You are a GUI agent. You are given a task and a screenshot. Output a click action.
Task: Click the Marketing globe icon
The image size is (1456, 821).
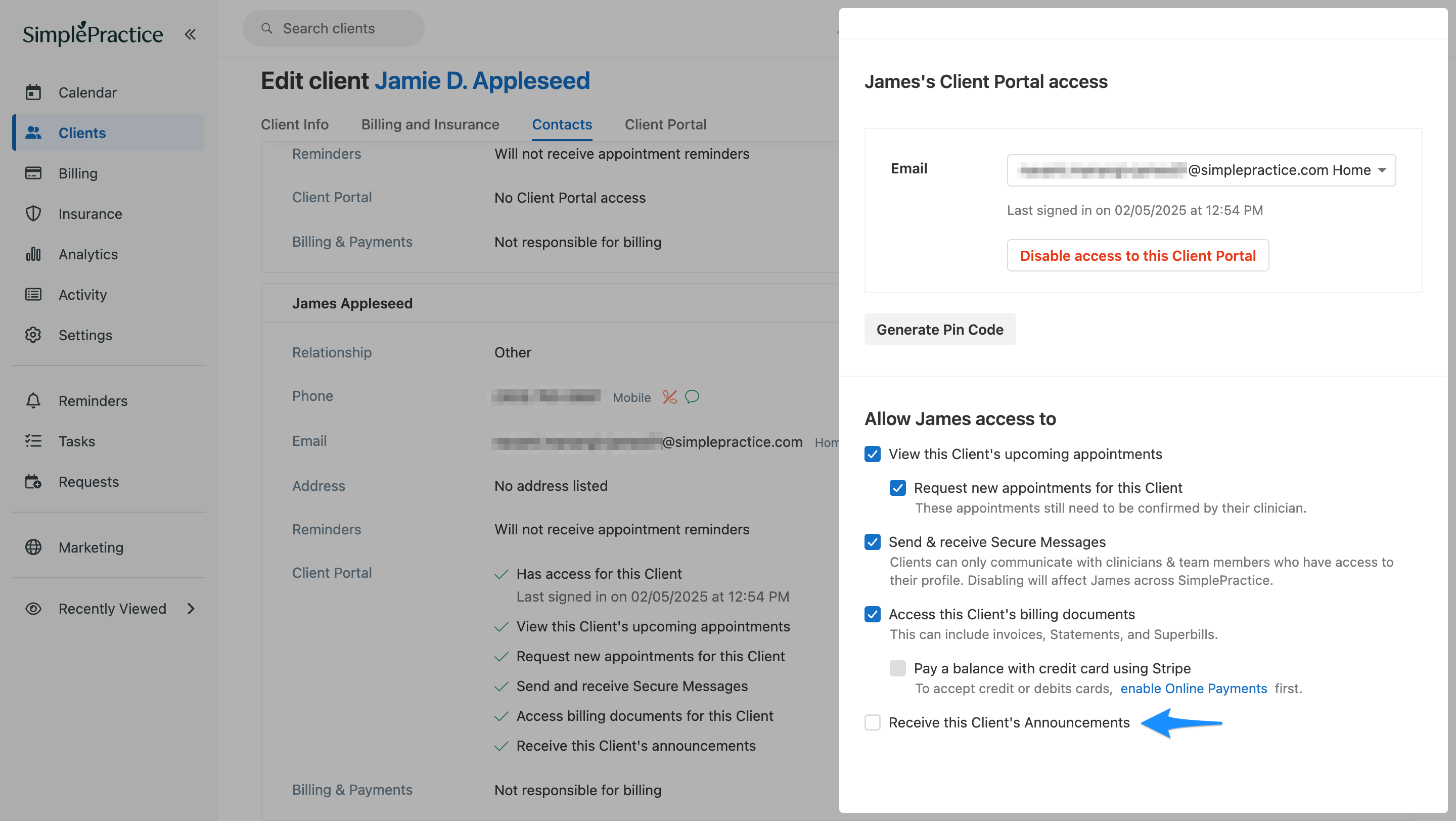click(x=33, y=547)
